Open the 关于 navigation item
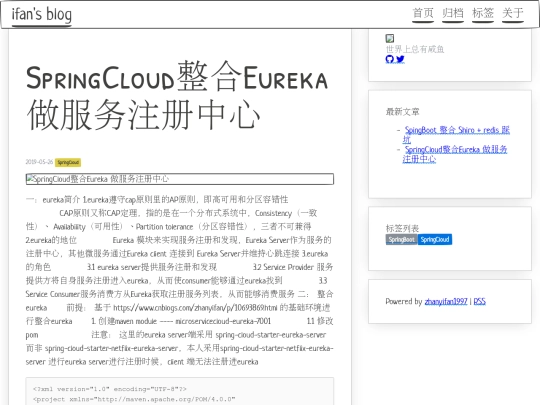The width and height of the screenshot is (540, 405). point(513,13)
